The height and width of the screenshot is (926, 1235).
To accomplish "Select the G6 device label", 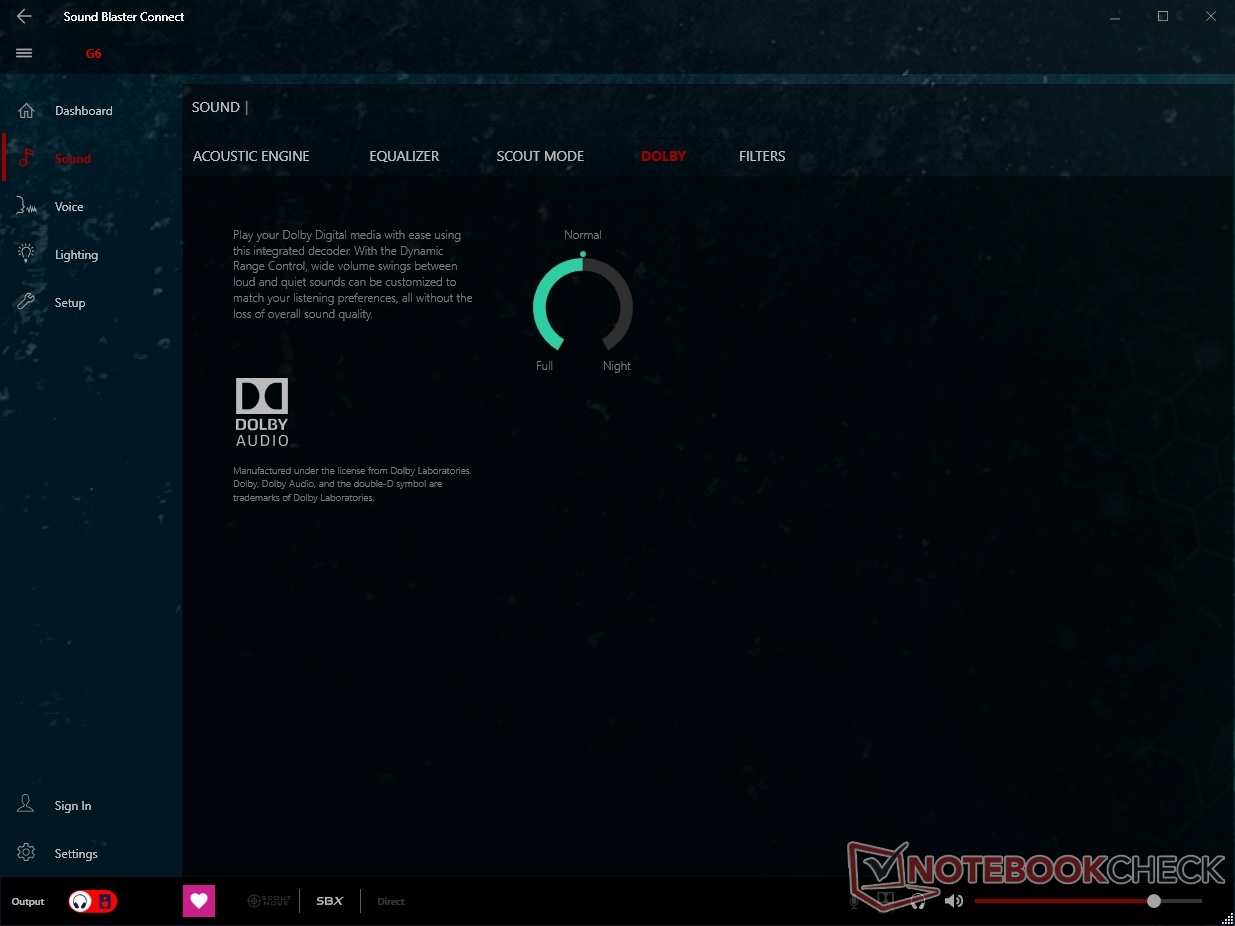I will tap(93, 54).
